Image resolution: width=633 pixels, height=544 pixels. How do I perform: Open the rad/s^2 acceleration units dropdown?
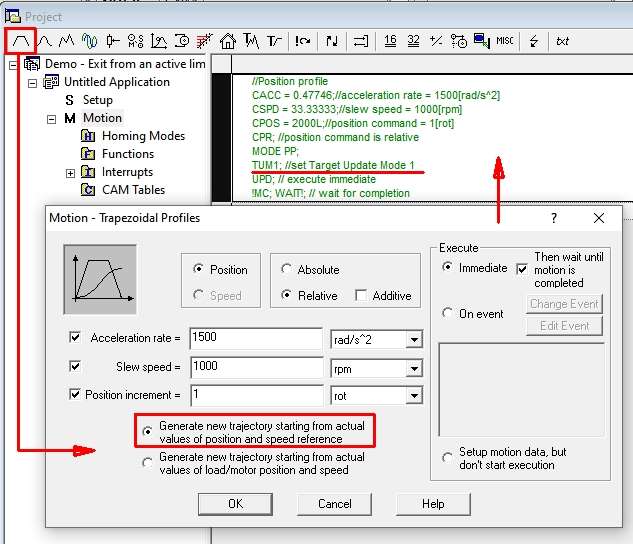click(414, 340)
